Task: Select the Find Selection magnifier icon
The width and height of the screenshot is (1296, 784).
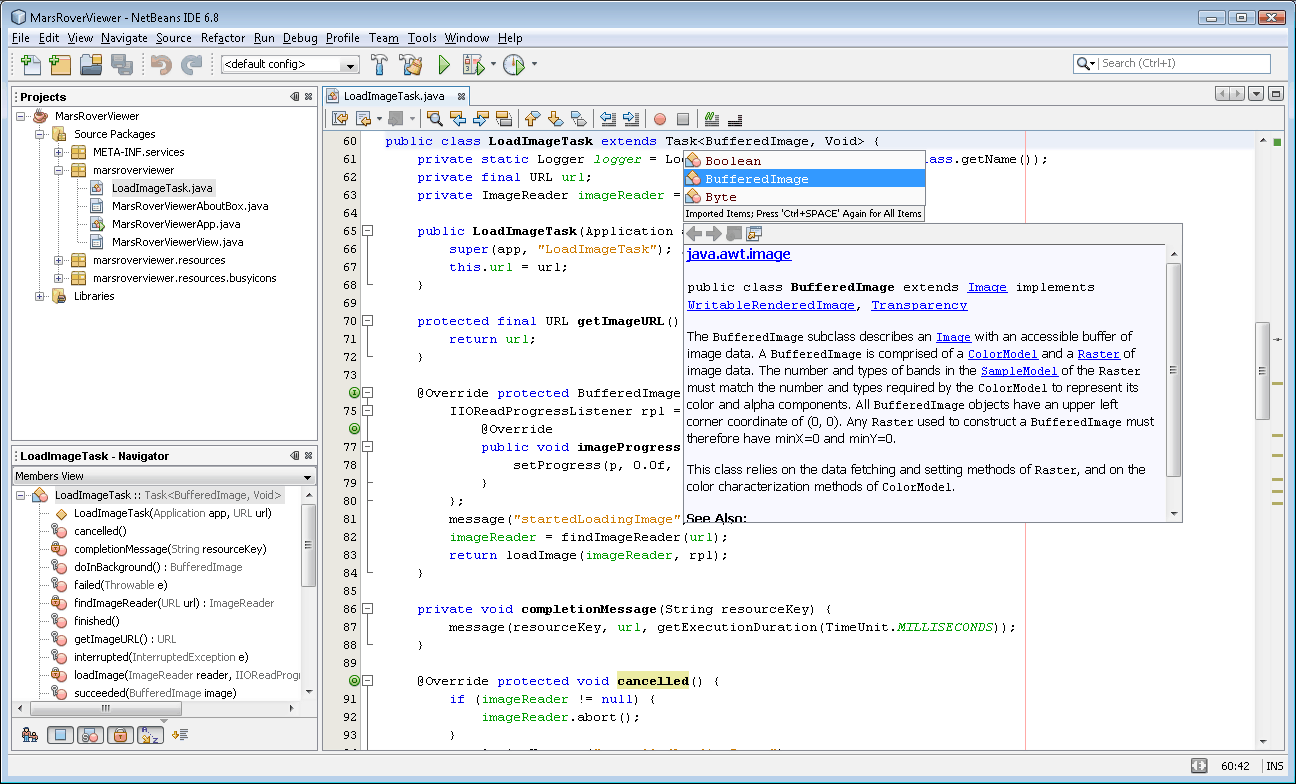Action: click(x=434, y=119)
